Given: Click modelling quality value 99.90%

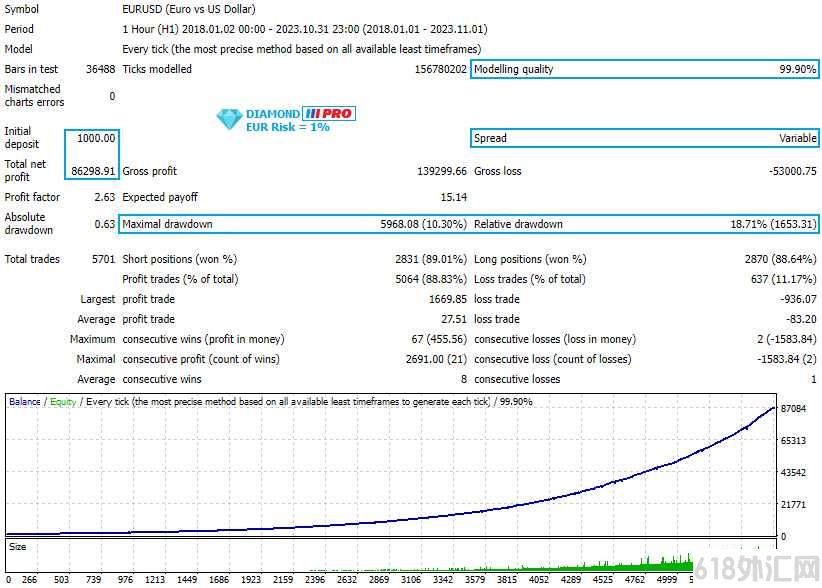Looking at the screenshot, I should coord(797,69).
